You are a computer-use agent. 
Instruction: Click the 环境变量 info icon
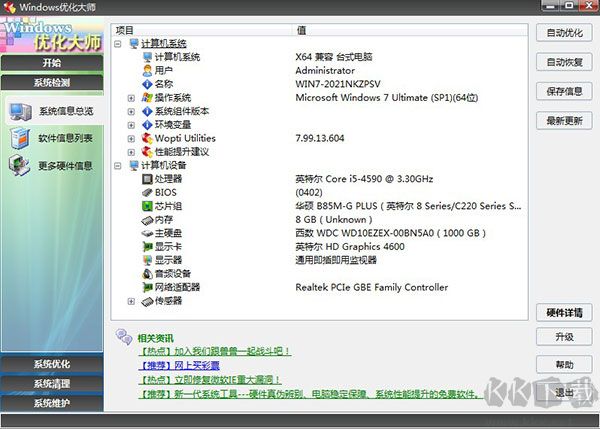[147, 125]
